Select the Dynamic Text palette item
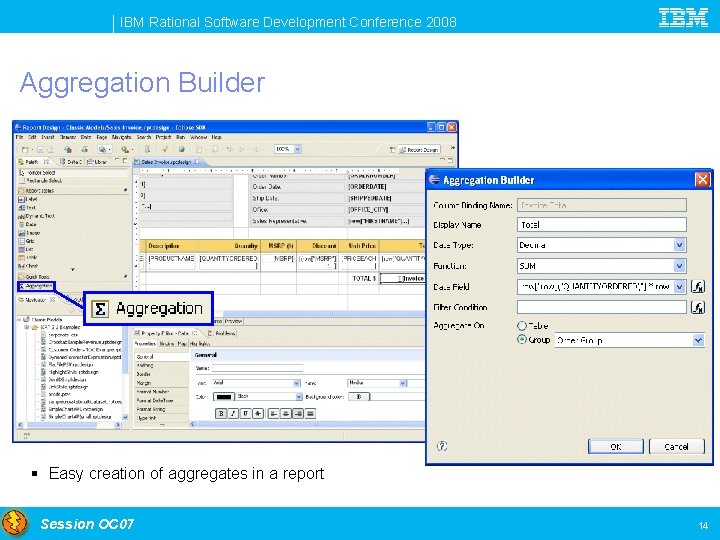This screenshot has width=720, height=540. click(36, 216)
